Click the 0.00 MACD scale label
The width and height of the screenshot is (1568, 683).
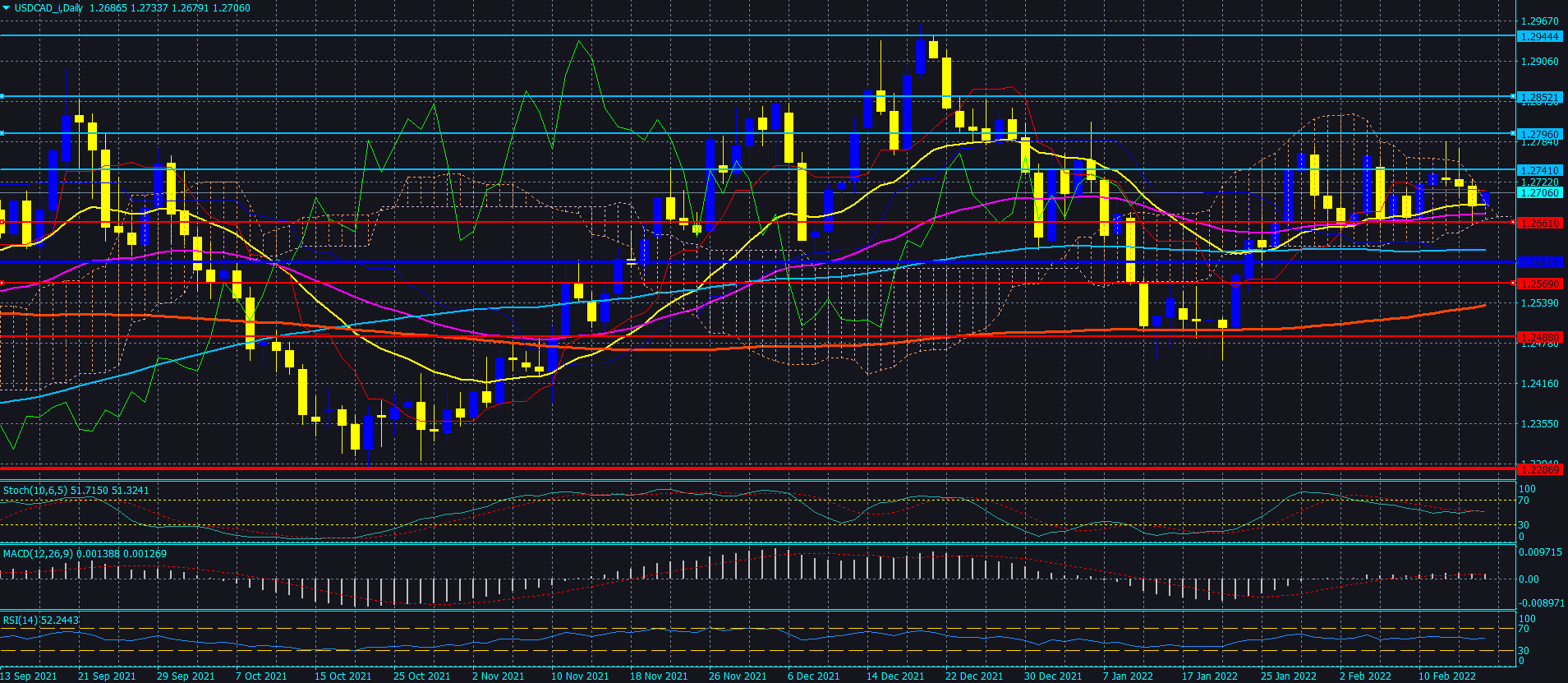[1529, 579]
